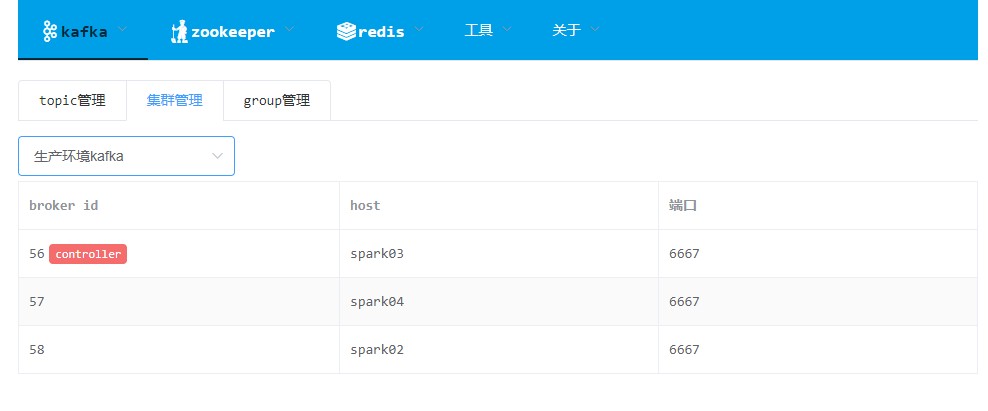Open the 工具 menu
Image resolution: width=988 pixels, height=411 pixels.
click(488, 30)
